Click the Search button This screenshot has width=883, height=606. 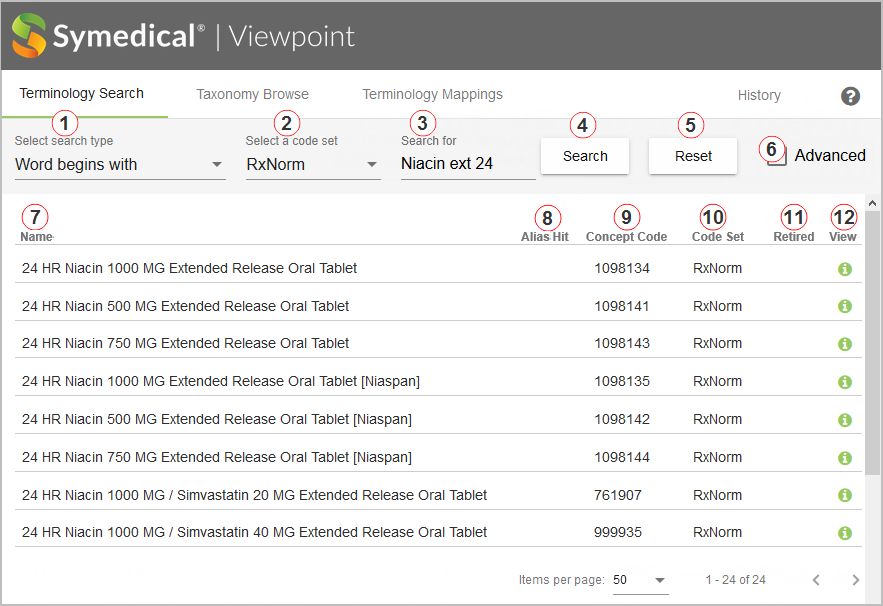[x=585, y=156]
